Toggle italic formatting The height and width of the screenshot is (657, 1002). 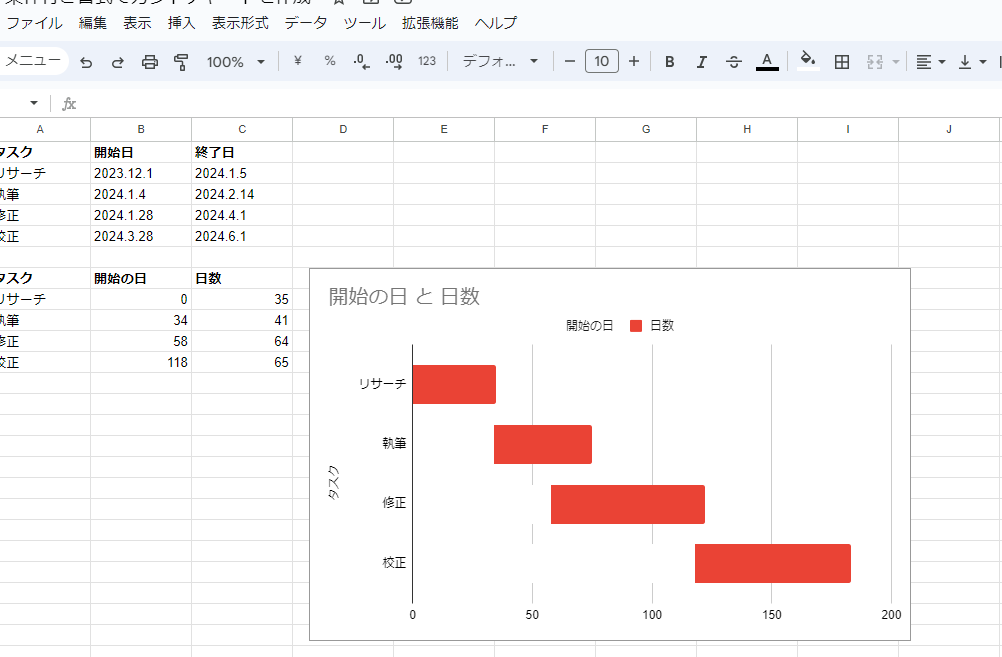(x=701, y=62)
